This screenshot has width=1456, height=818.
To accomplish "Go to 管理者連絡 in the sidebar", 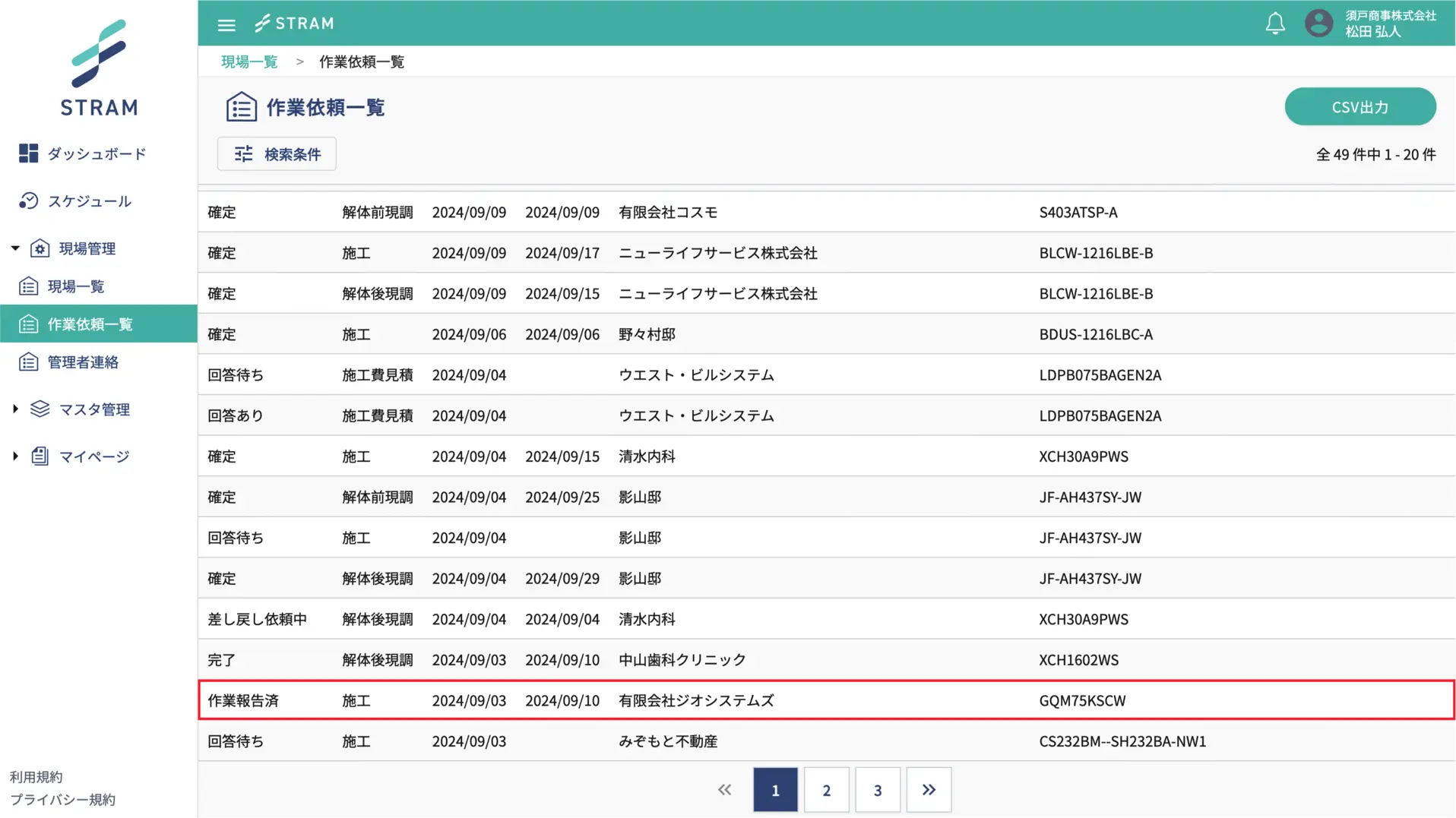I will point(83,362).
